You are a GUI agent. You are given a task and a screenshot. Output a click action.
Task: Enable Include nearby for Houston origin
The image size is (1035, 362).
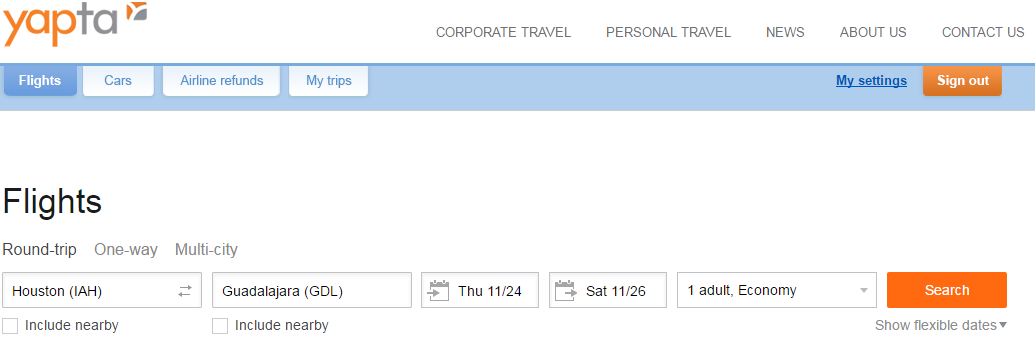pyautogui.click(x=10, y=326)
